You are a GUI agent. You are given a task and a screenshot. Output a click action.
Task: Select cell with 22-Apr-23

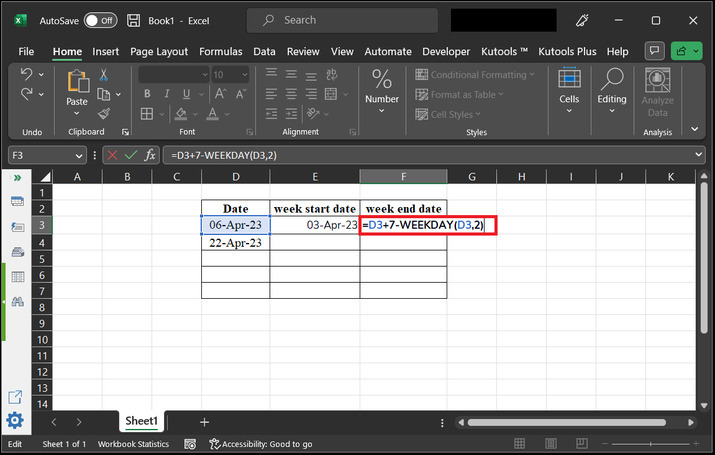pyautogui.click(x=235, y=243)
